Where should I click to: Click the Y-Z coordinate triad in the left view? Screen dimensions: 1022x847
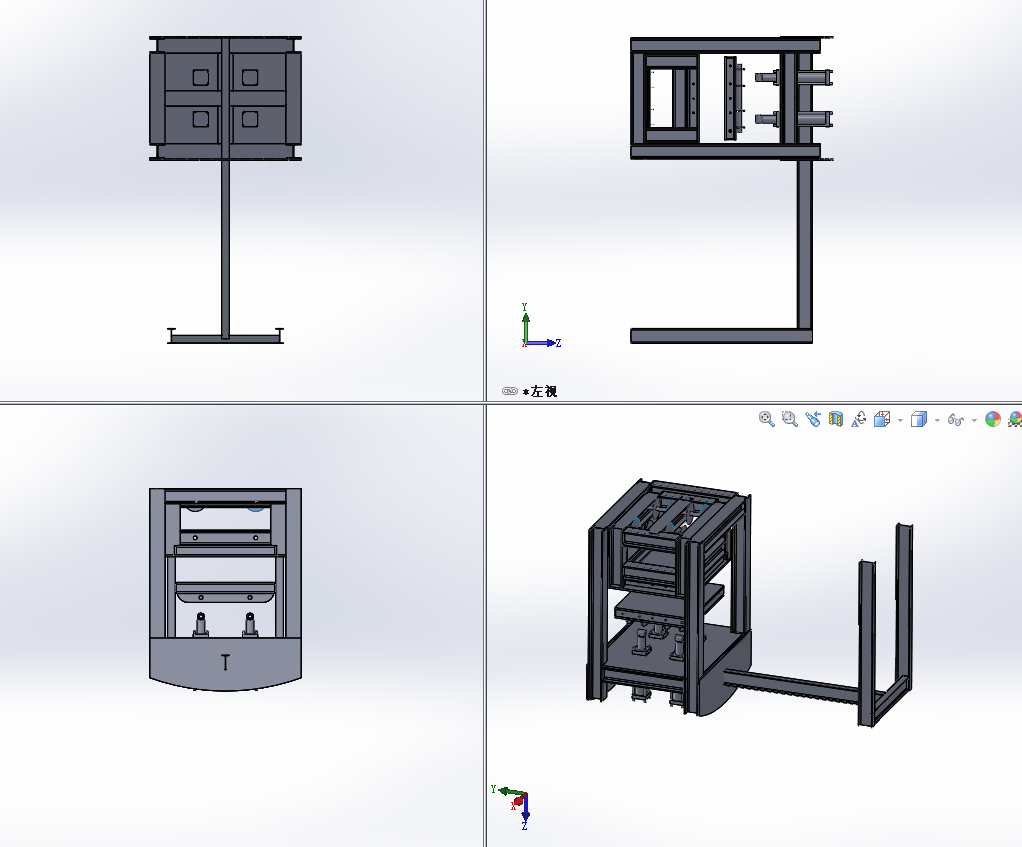click(540, 326)
